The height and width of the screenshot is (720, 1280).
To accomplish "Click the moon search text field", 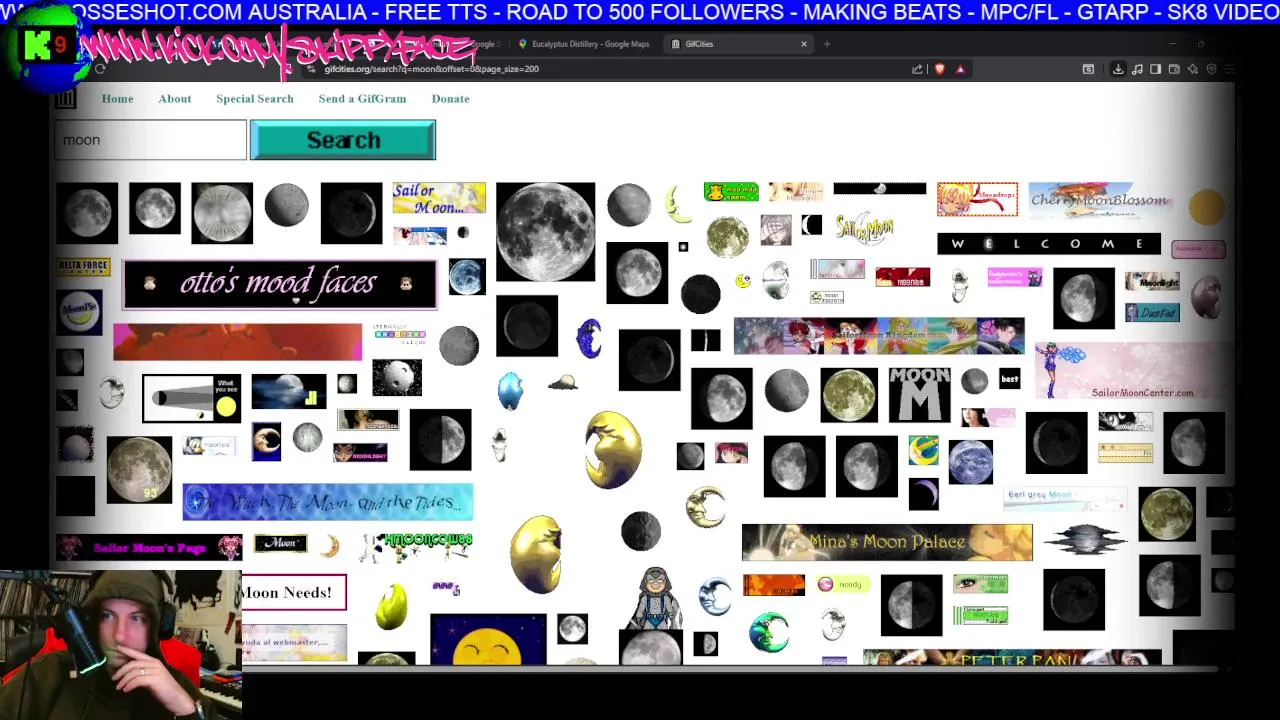I will [150, 140].
